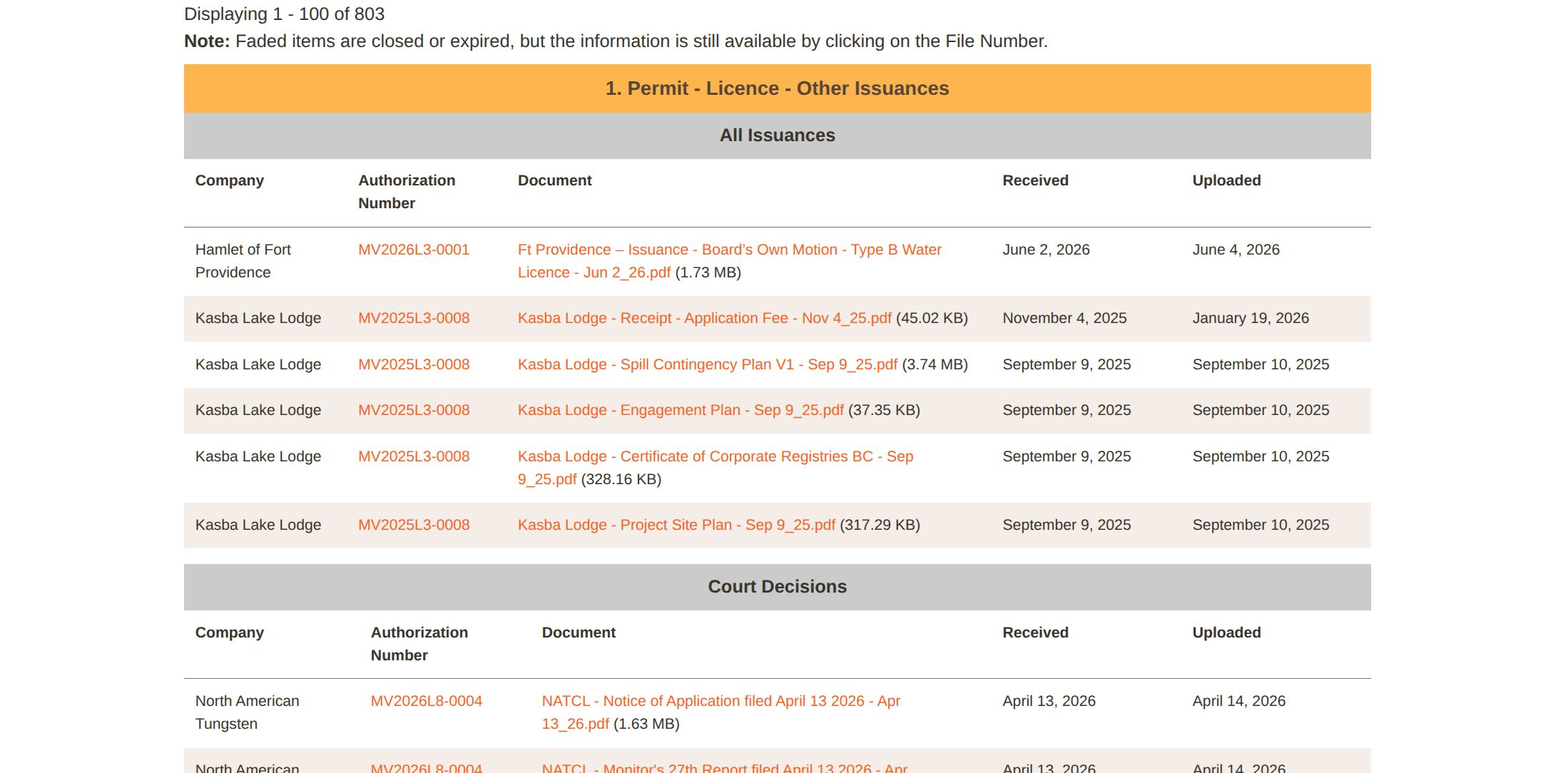Select June 4, 2026 uploaded date
Image resolution: width=1568 pixels, height=773 pixels.
coord(1236,250)
